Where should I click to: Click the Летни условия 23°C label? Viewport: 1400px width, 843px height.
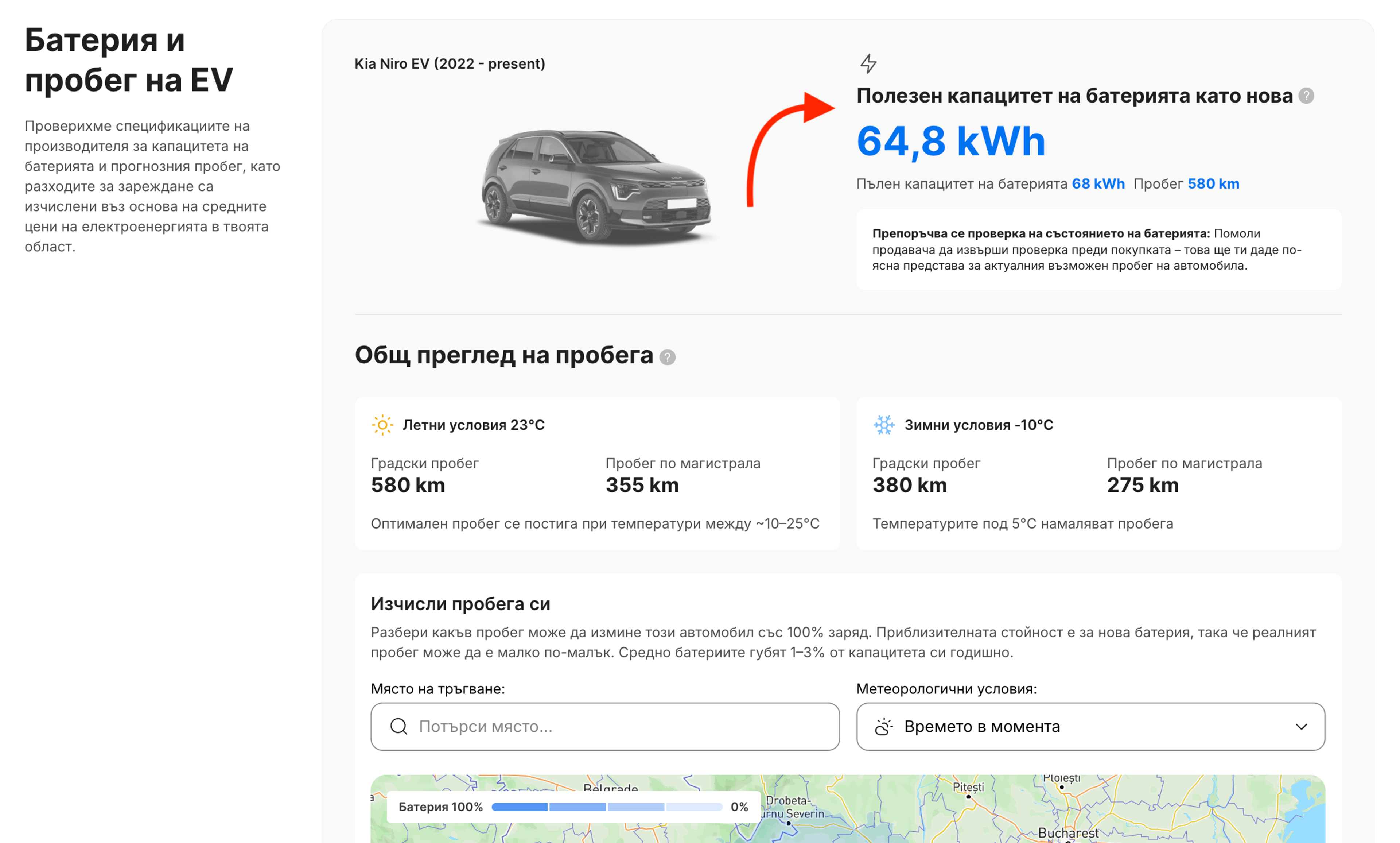tap(474, 425)
